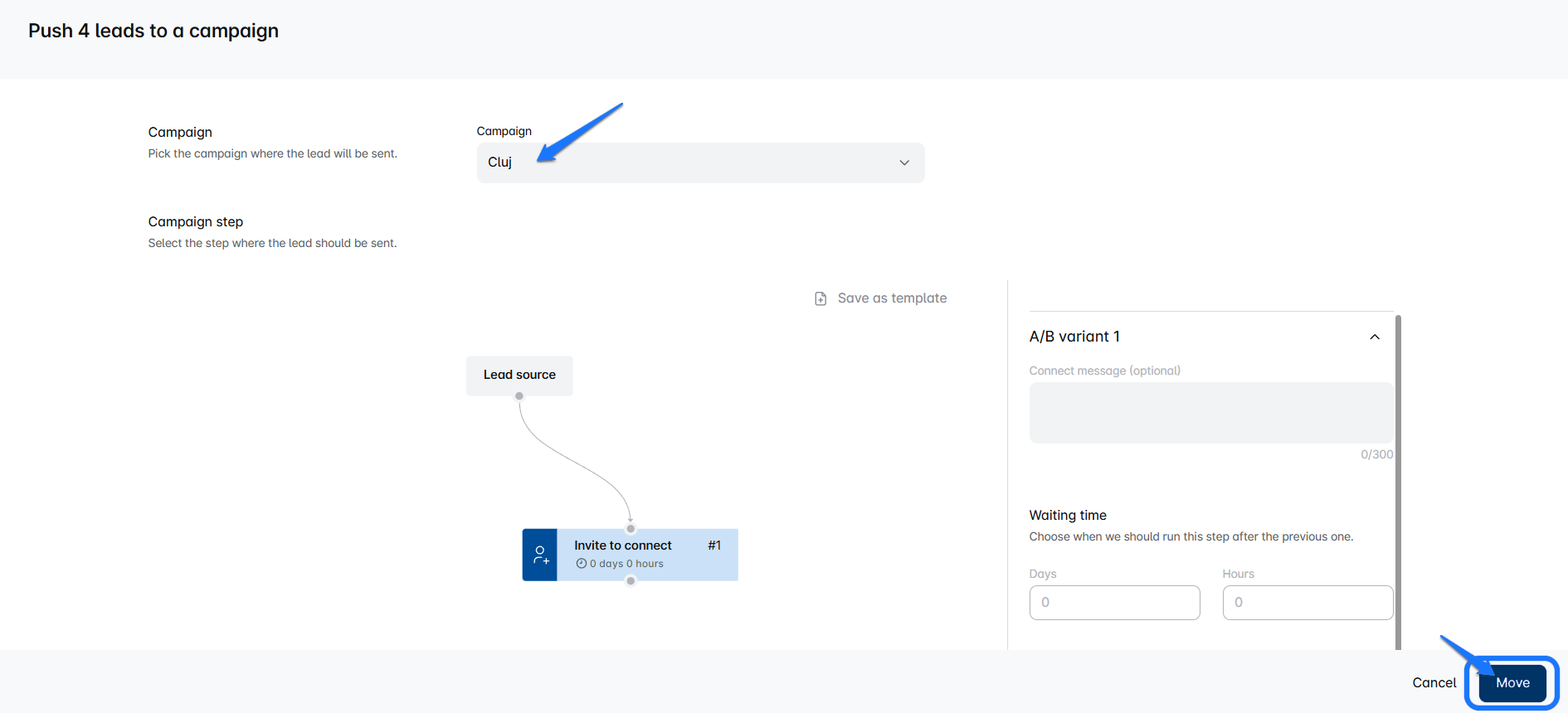
Task: Click the Cancel button
Action: point(1434,682)
